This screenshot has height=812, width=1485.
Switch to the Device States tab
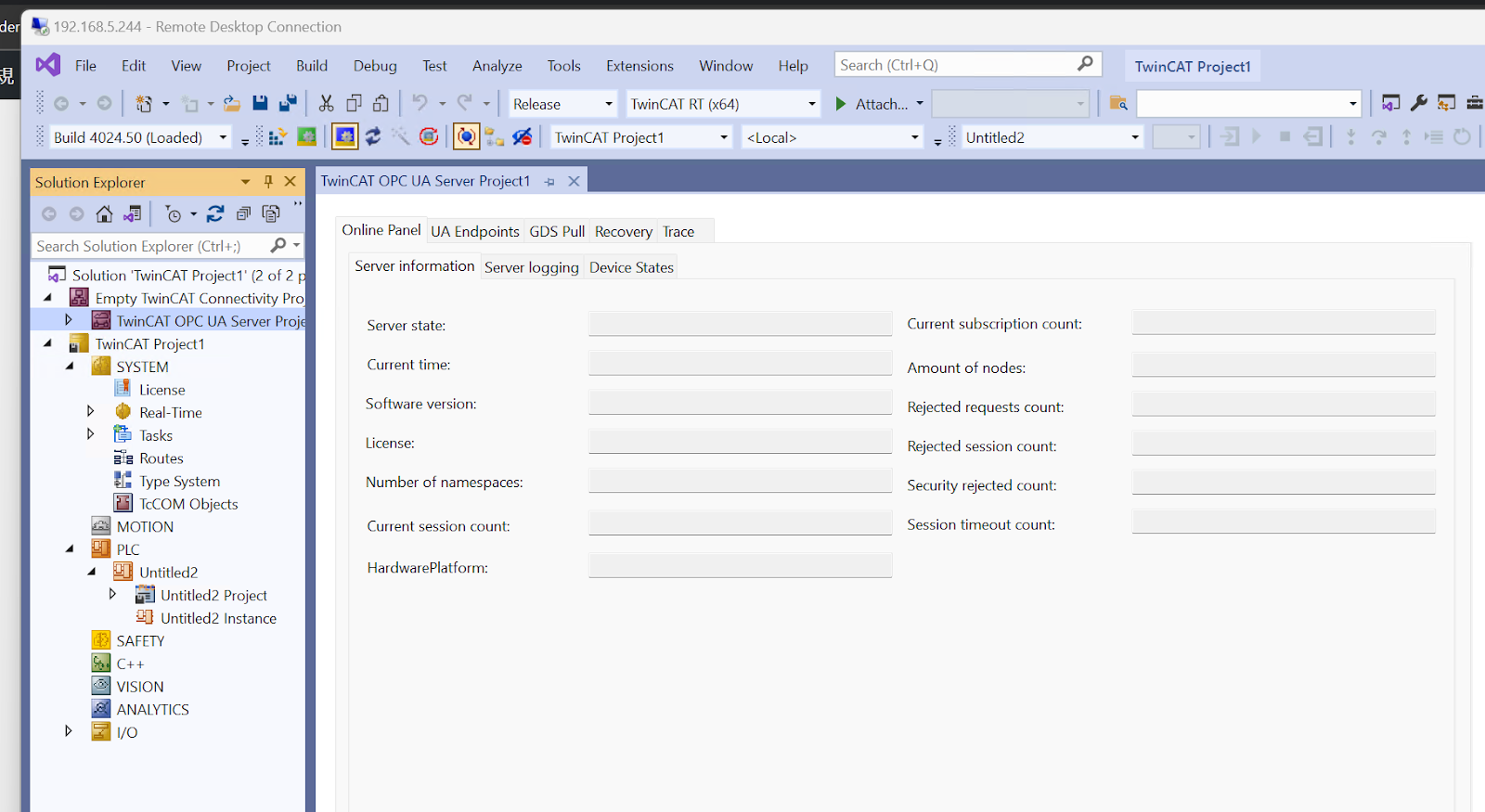click(x=631, y=267)
